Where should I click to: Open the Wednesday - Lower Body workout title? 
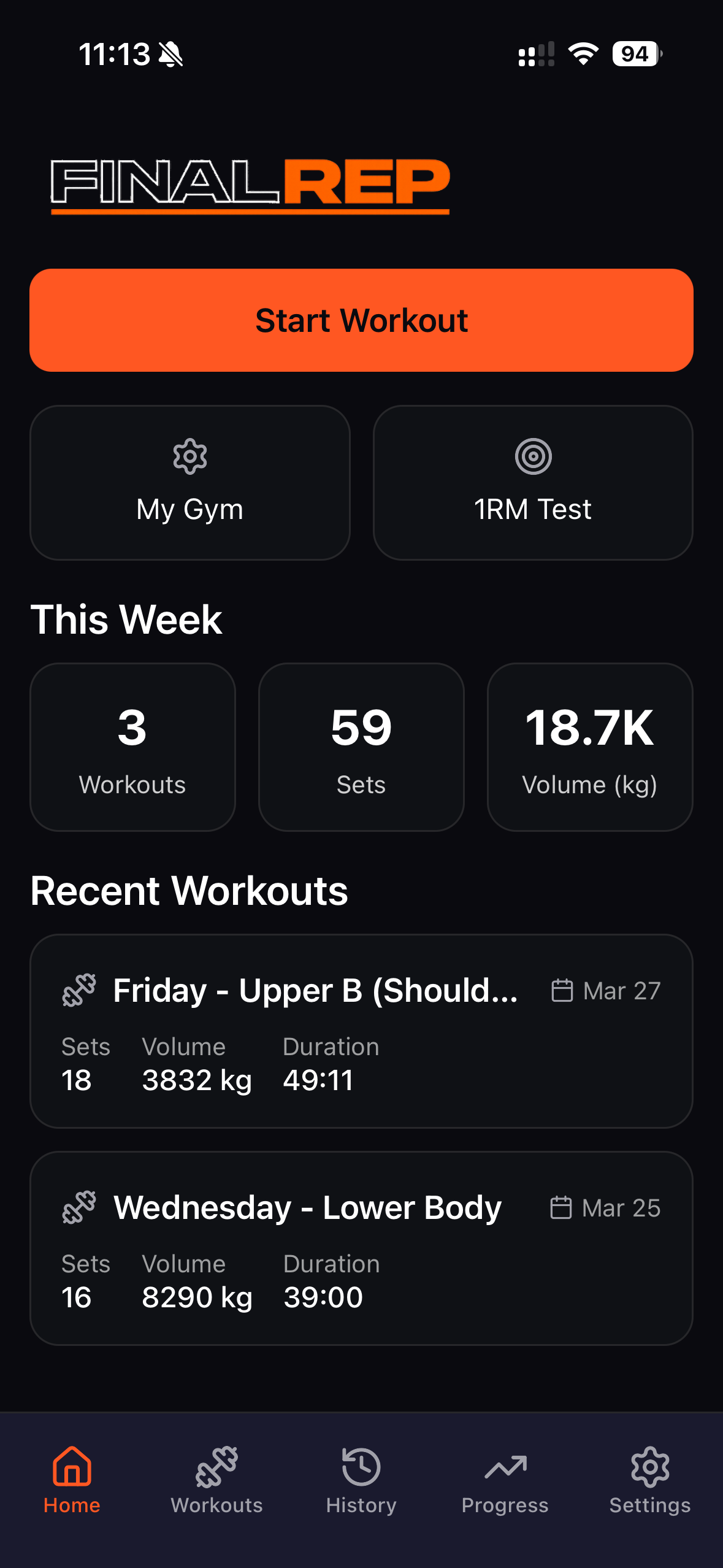click(x=308, y=1207)
